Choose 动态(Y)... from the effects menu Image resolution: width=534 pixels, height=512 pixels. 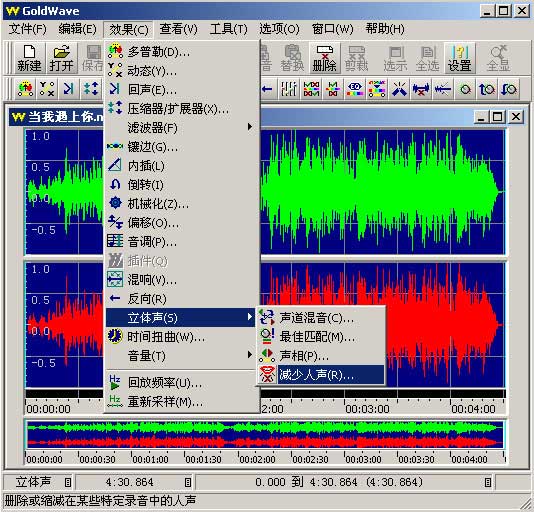[180, 71]
